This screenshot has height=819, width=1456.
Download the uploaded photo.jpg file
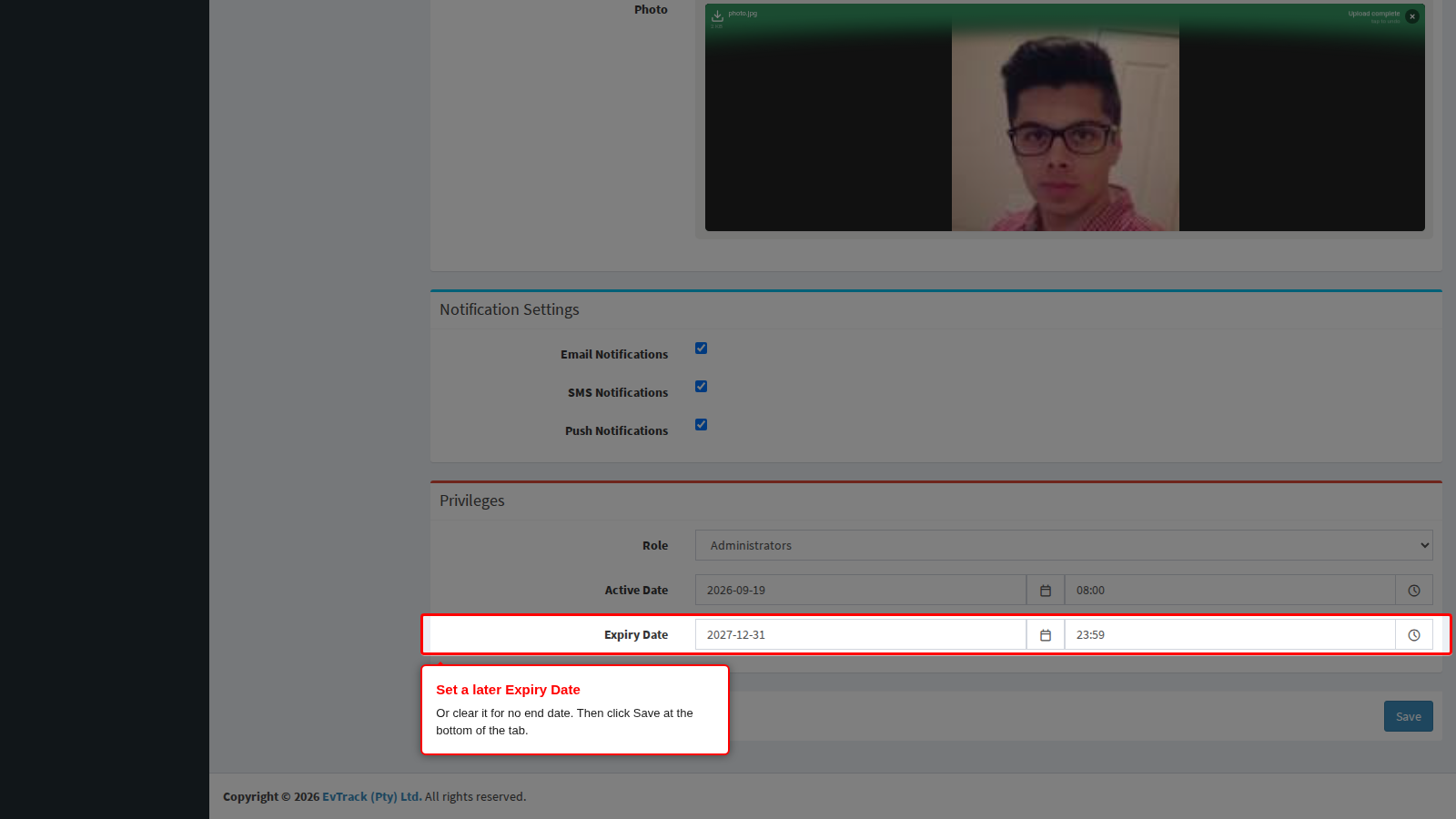click(x=717, y=15)
